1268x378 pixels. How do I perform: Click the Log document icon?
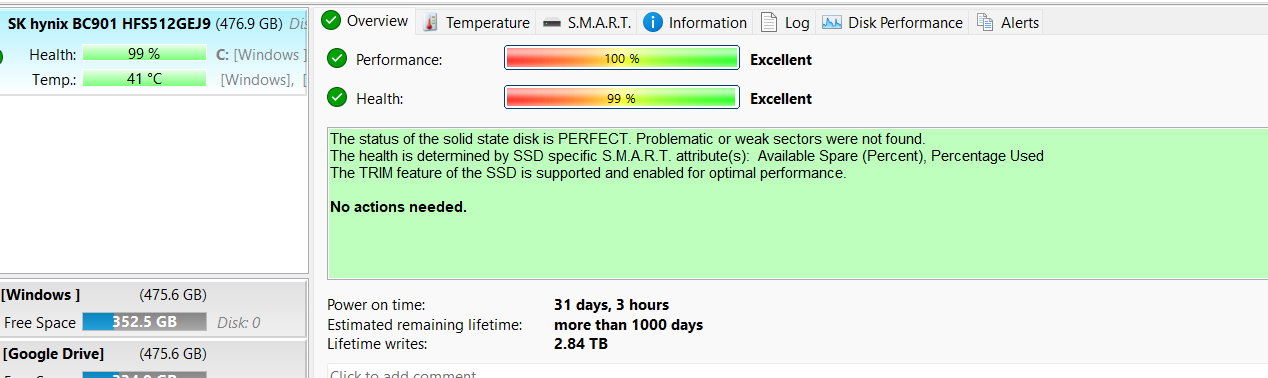tap(768, 22)
